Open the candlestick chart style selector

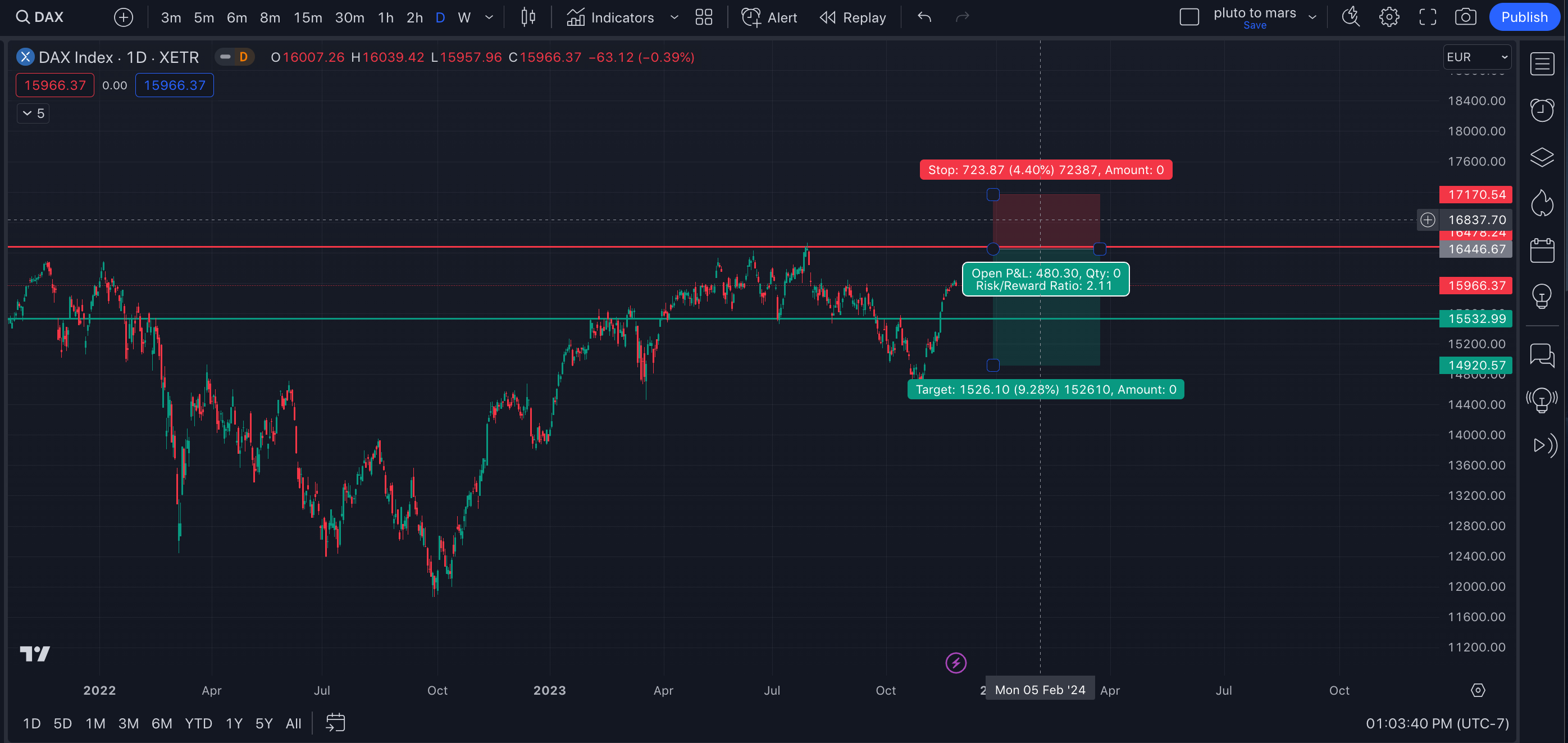point(528,17)
